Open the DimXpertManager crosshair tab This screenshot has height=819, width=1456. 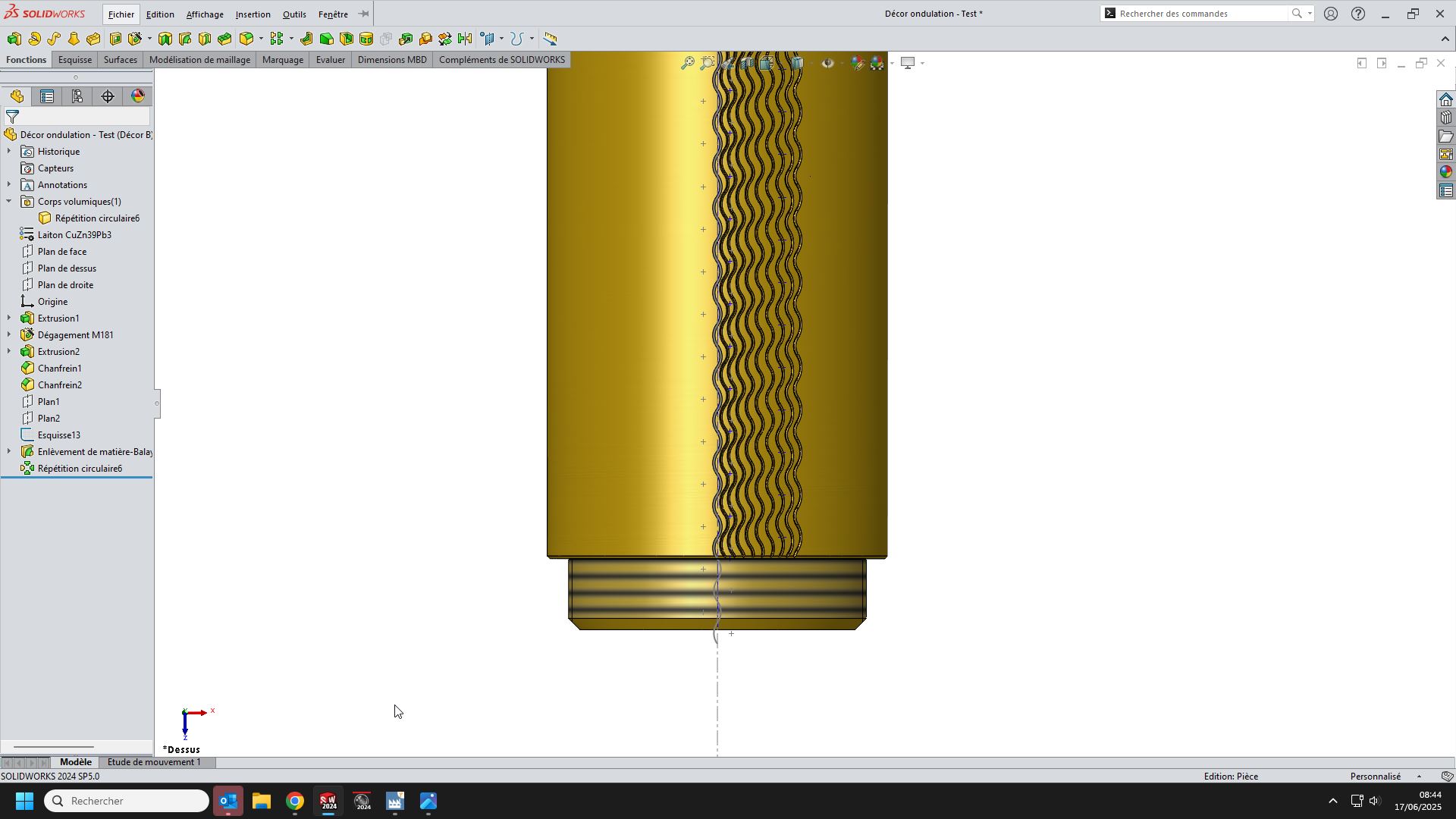tap(108, 96)
